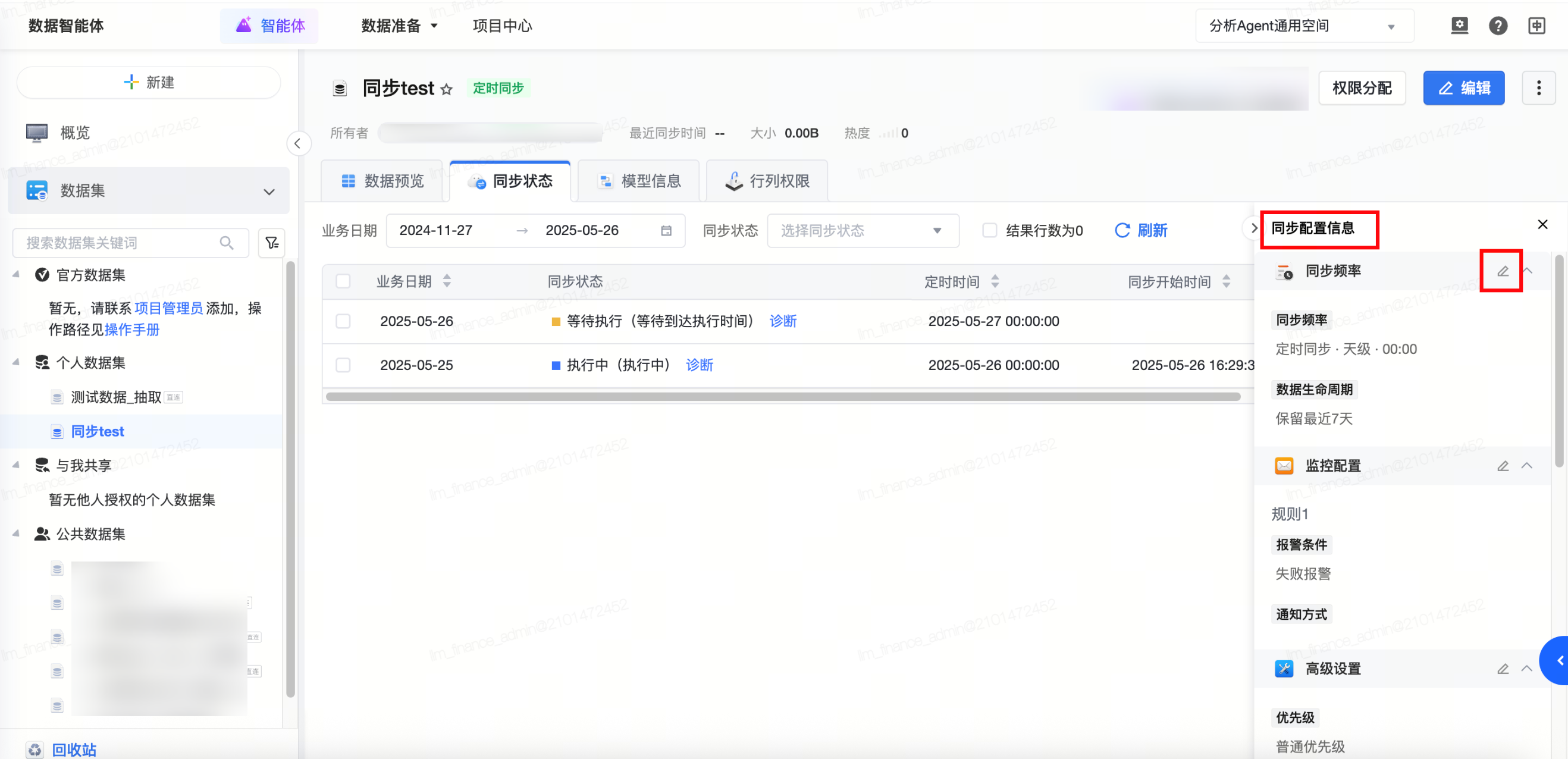This screenshot has height=759, width=1568.
Task: Open the filter icon next to dataset search
Action: pyautogui.click(x=271, y=243)
